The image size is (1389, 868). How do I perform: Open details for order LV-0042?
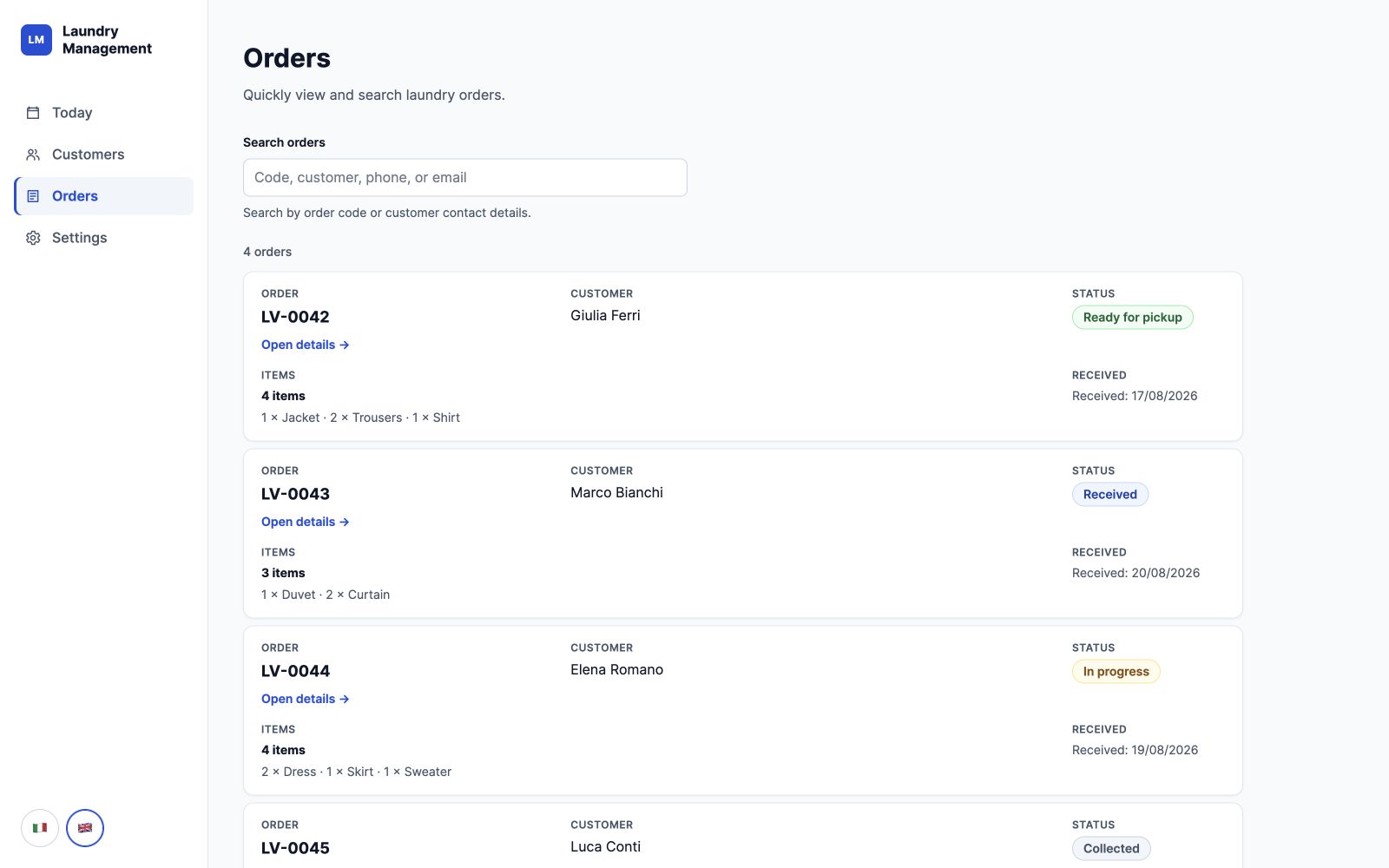(x=305, y=345)
